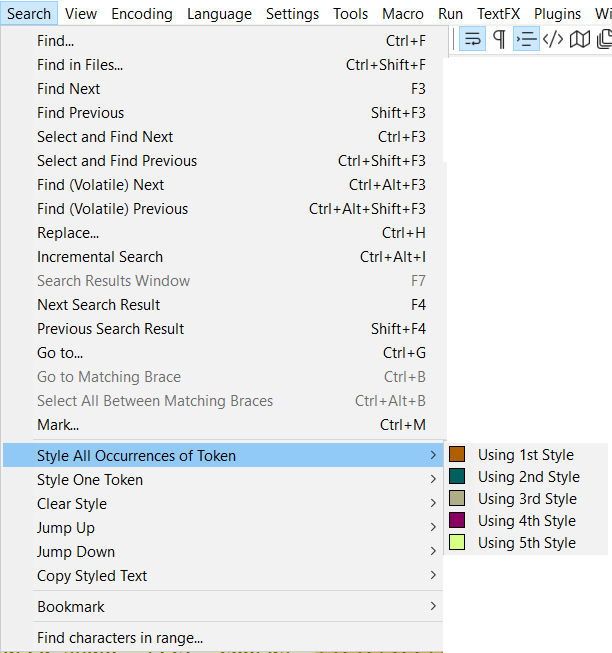Click the code tag language icon

pyautogui.click(x=553, y=39)
